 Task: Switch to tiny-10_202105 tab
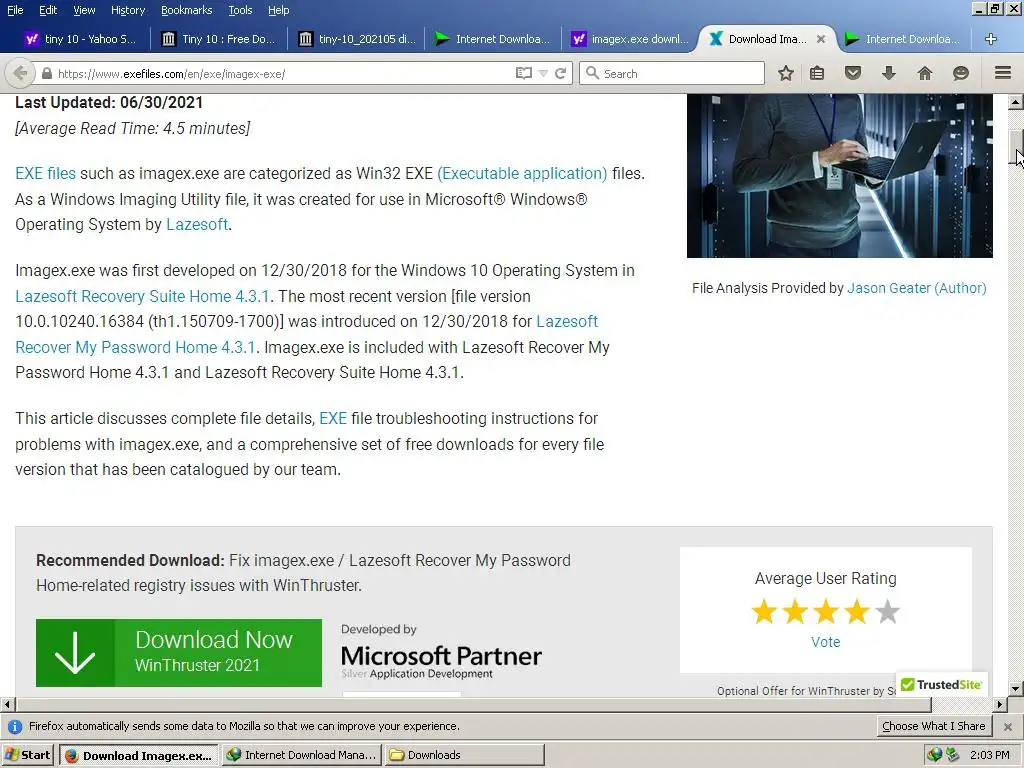click(x=357, y=39)
